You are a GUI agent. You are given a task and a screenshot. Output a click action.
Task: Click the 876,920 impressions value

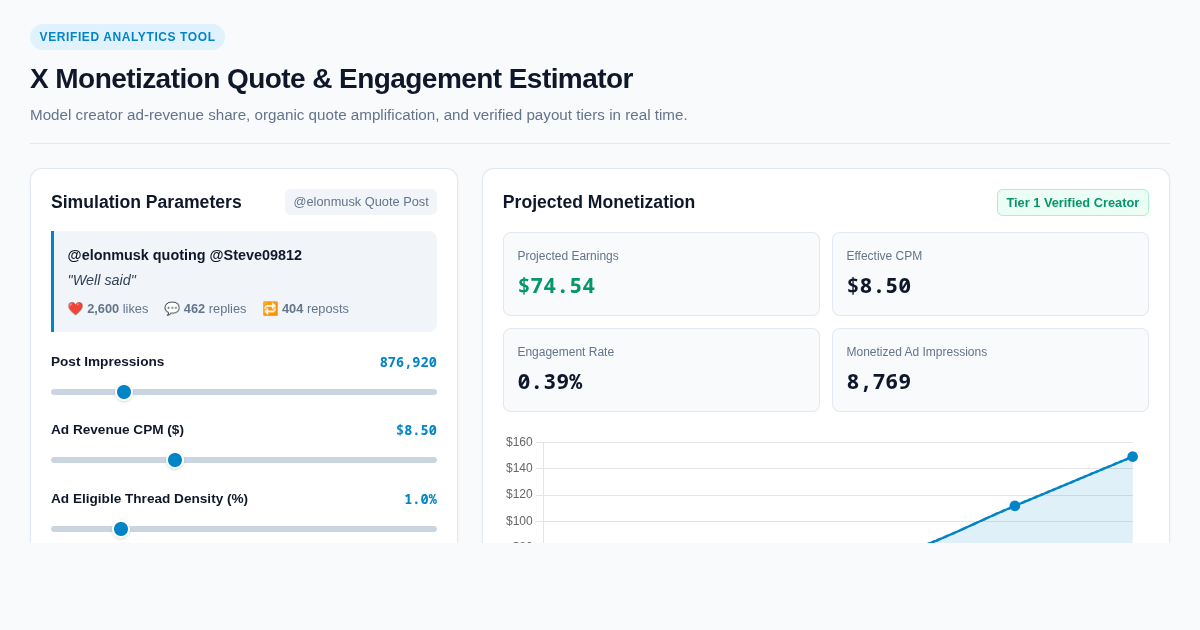[408, 362]
